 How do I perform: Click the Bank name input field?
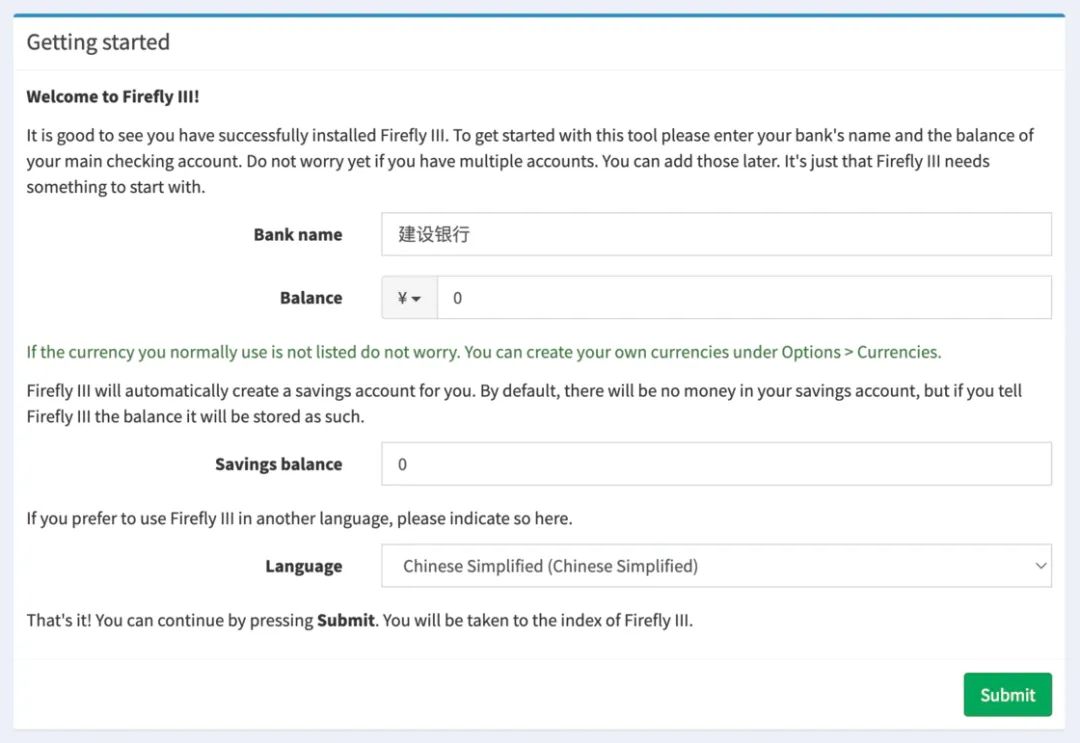[x=716, y=234]
